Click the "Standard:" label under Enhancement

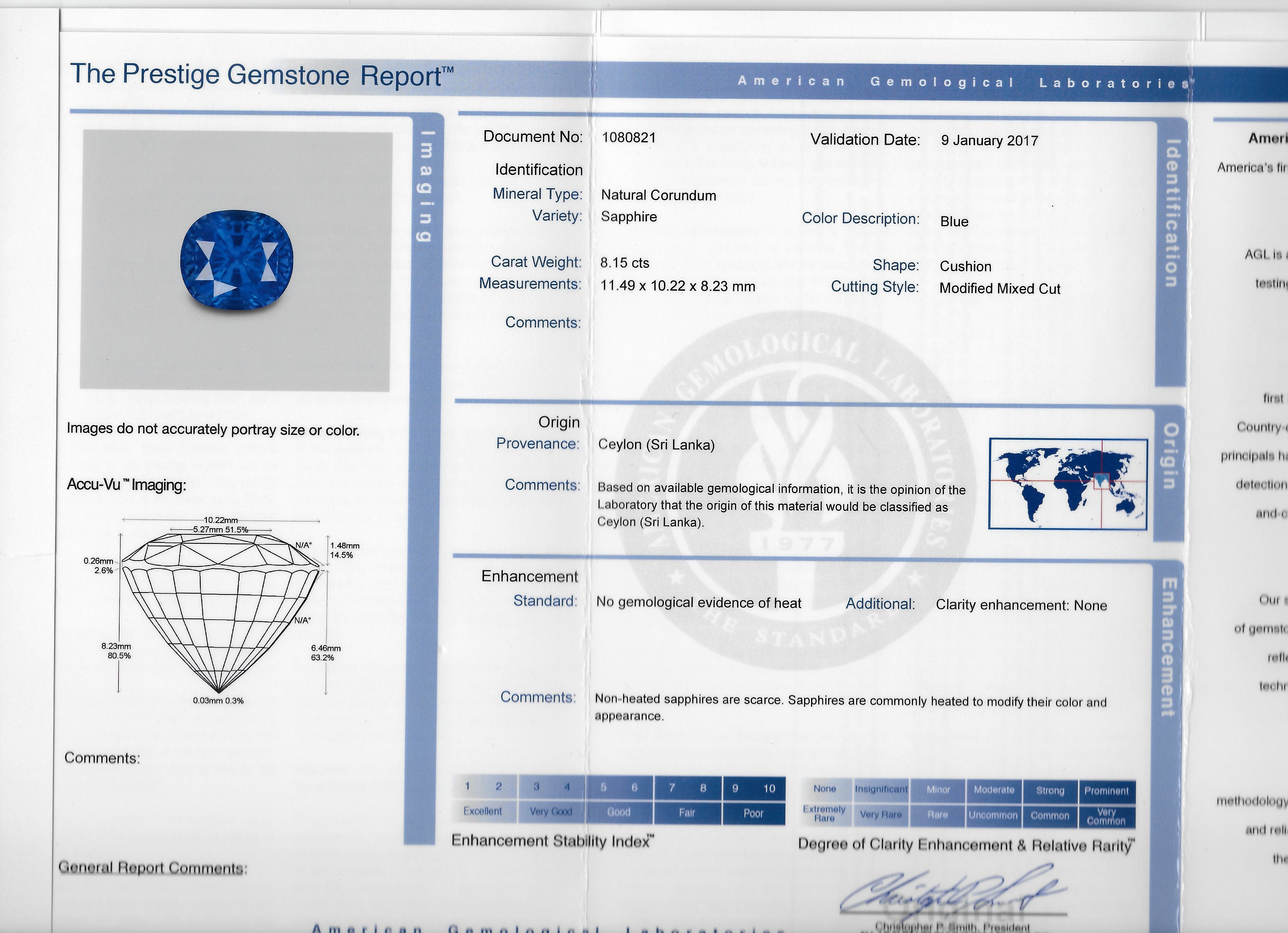(545, 601)
